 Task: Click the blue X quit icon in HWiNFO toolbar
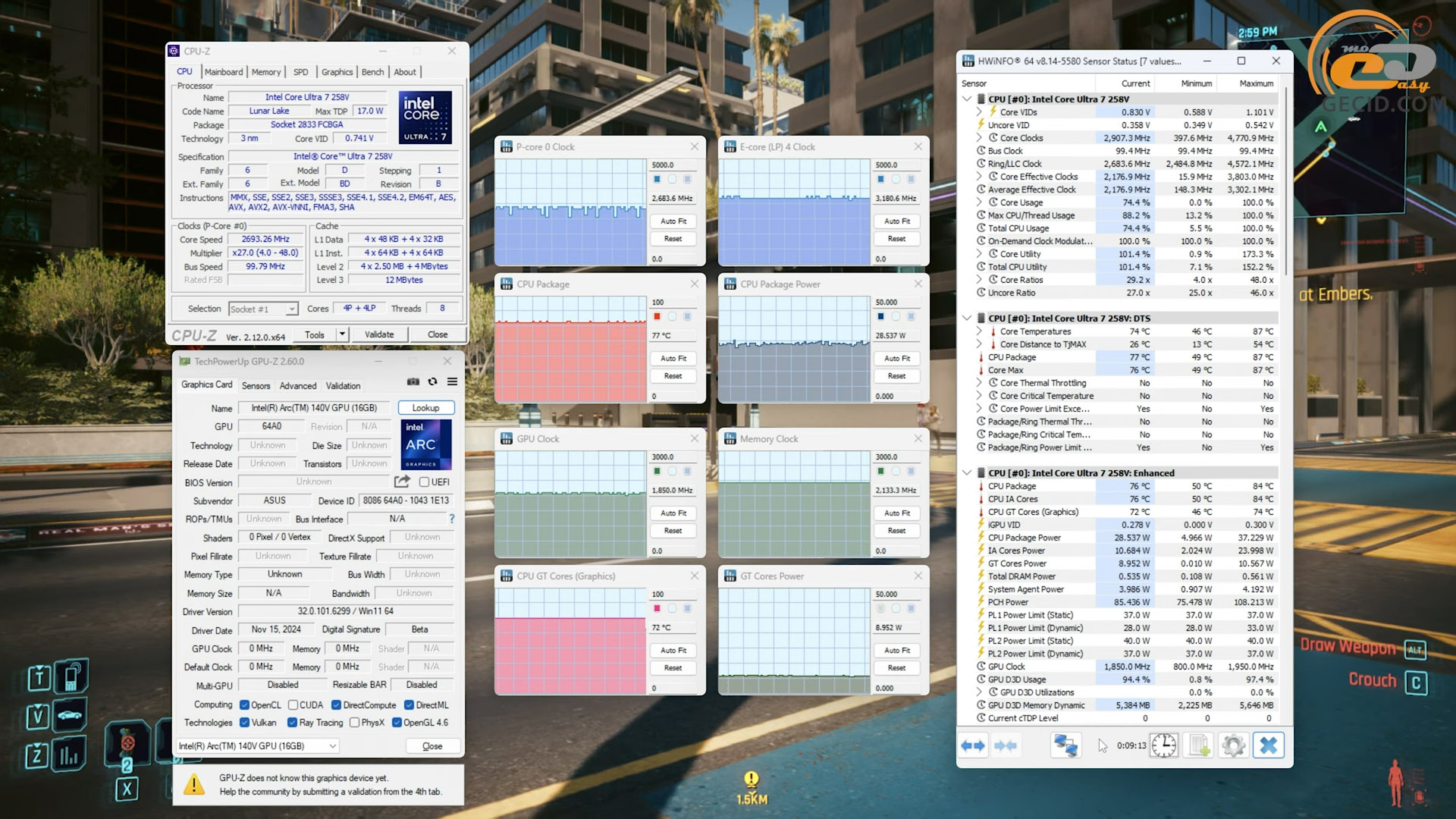coord(1268,746)
